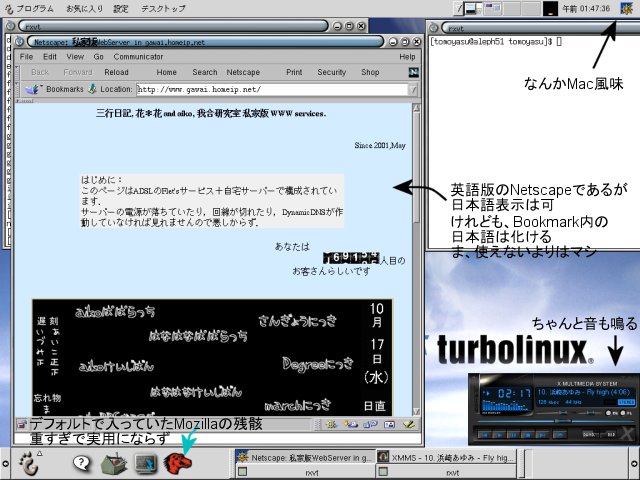Click Security in Netscape toolbar
640x480 pixels.
[331, 72]
